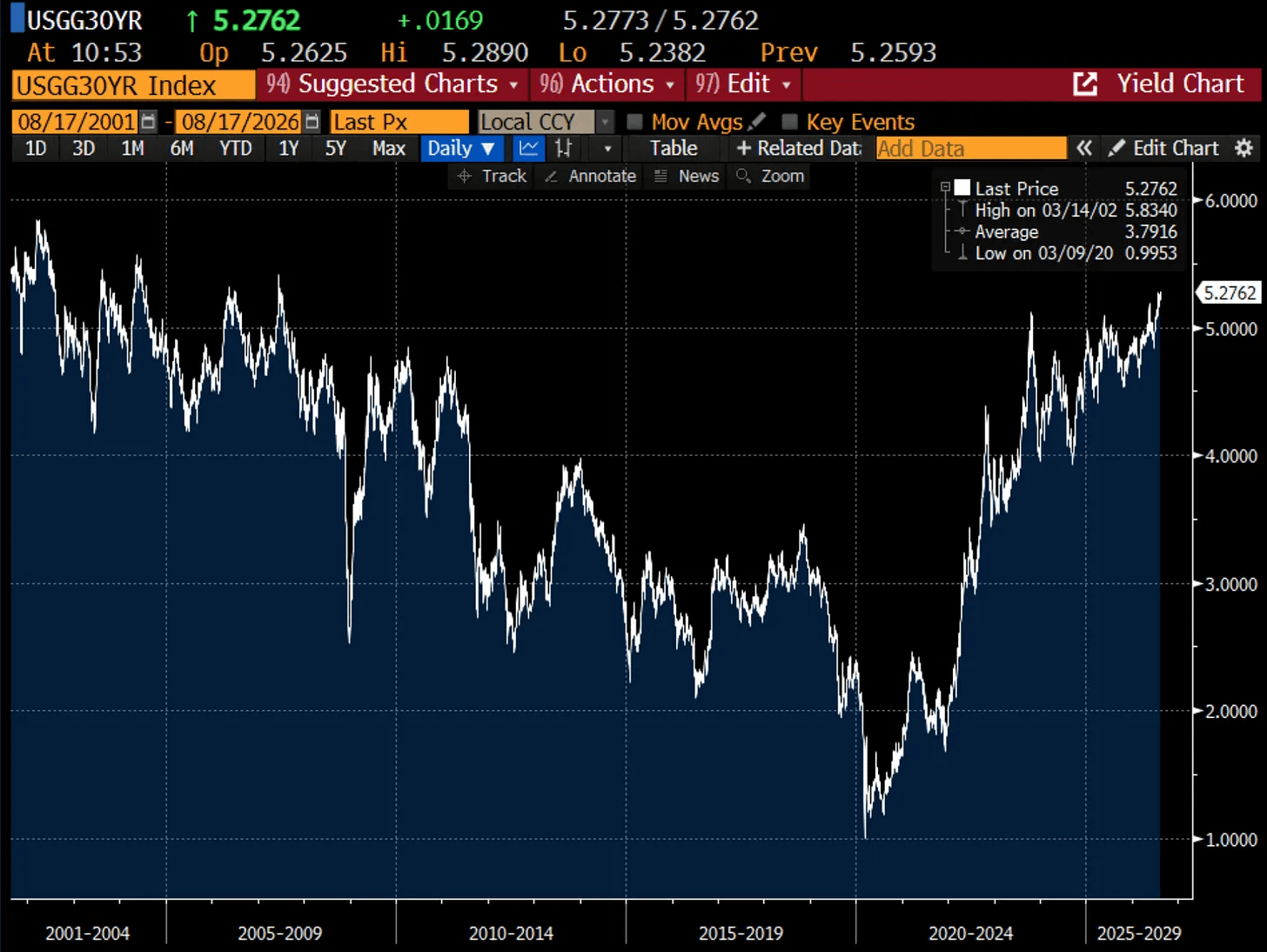Select the Max range tab
1267x952 pixels.
pyautogui.click(x=388, y=149)
